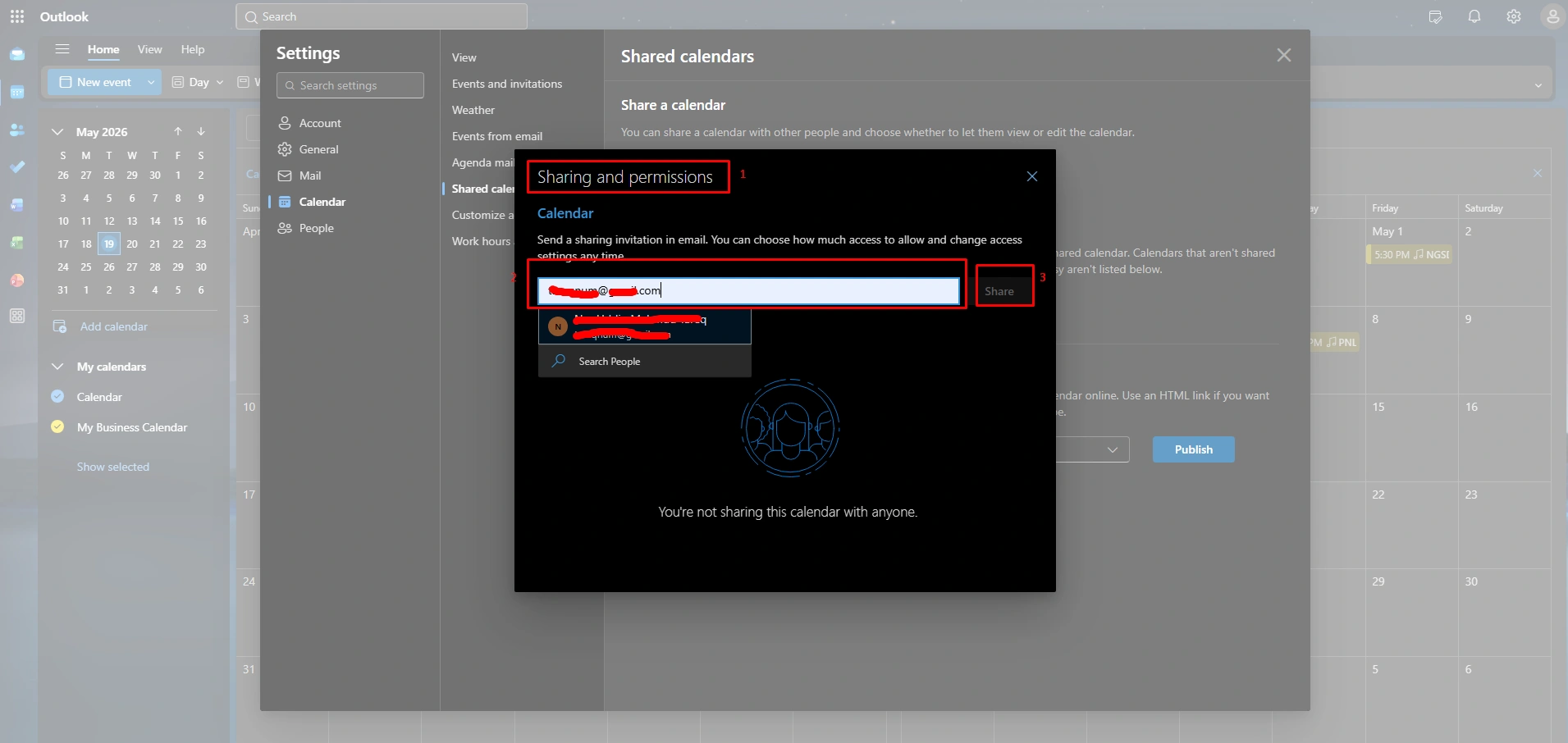This screenshot has width=1568, height=743.
Task: Open Weather settings page
Action: [x=473, y=110]
